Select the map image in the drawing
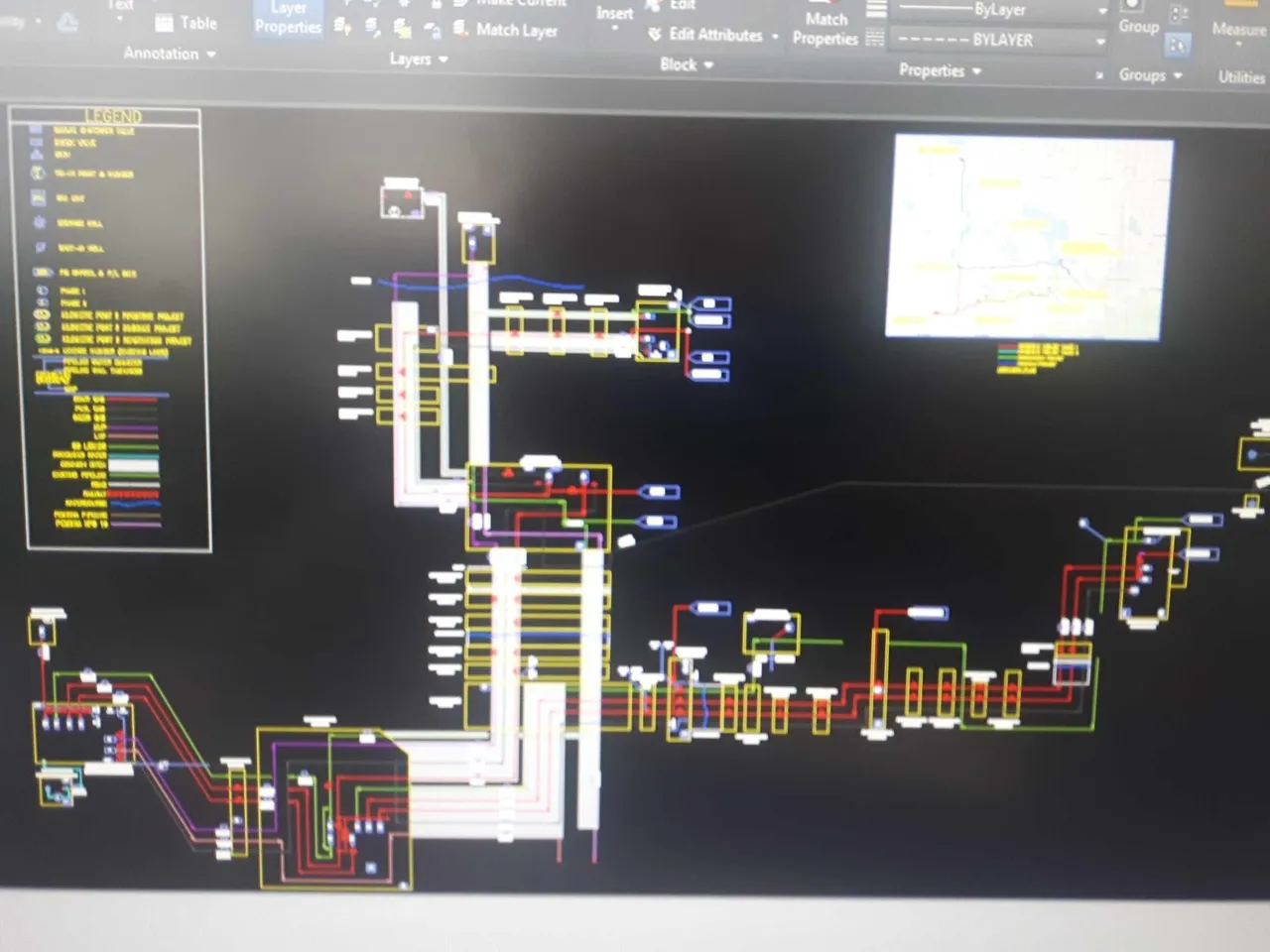This screenshot has width=1270, height=952. [x=1029, y=238]
